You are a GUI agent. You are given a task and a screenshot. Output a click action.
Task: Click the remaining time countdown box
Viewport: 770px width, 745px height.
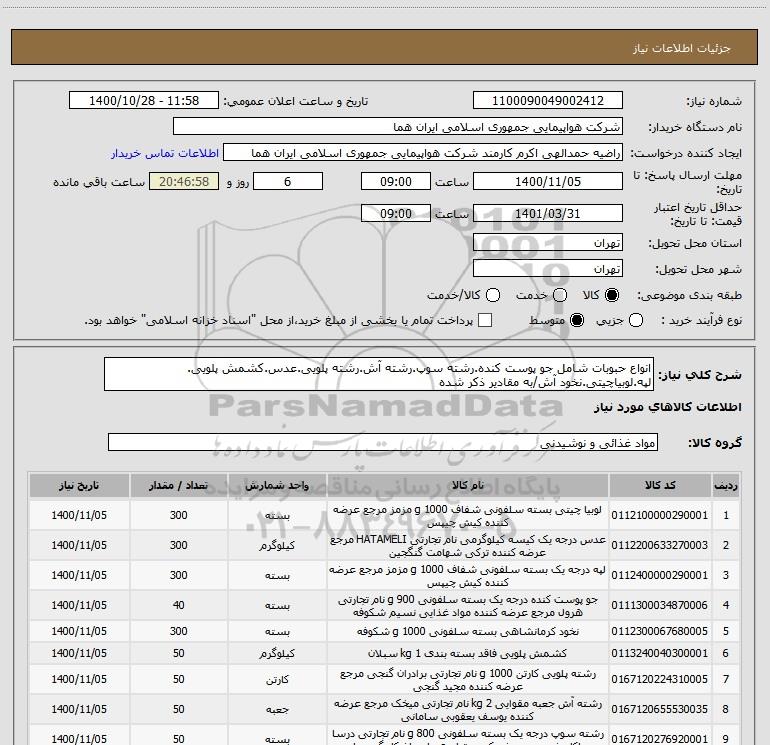(183, 181)
